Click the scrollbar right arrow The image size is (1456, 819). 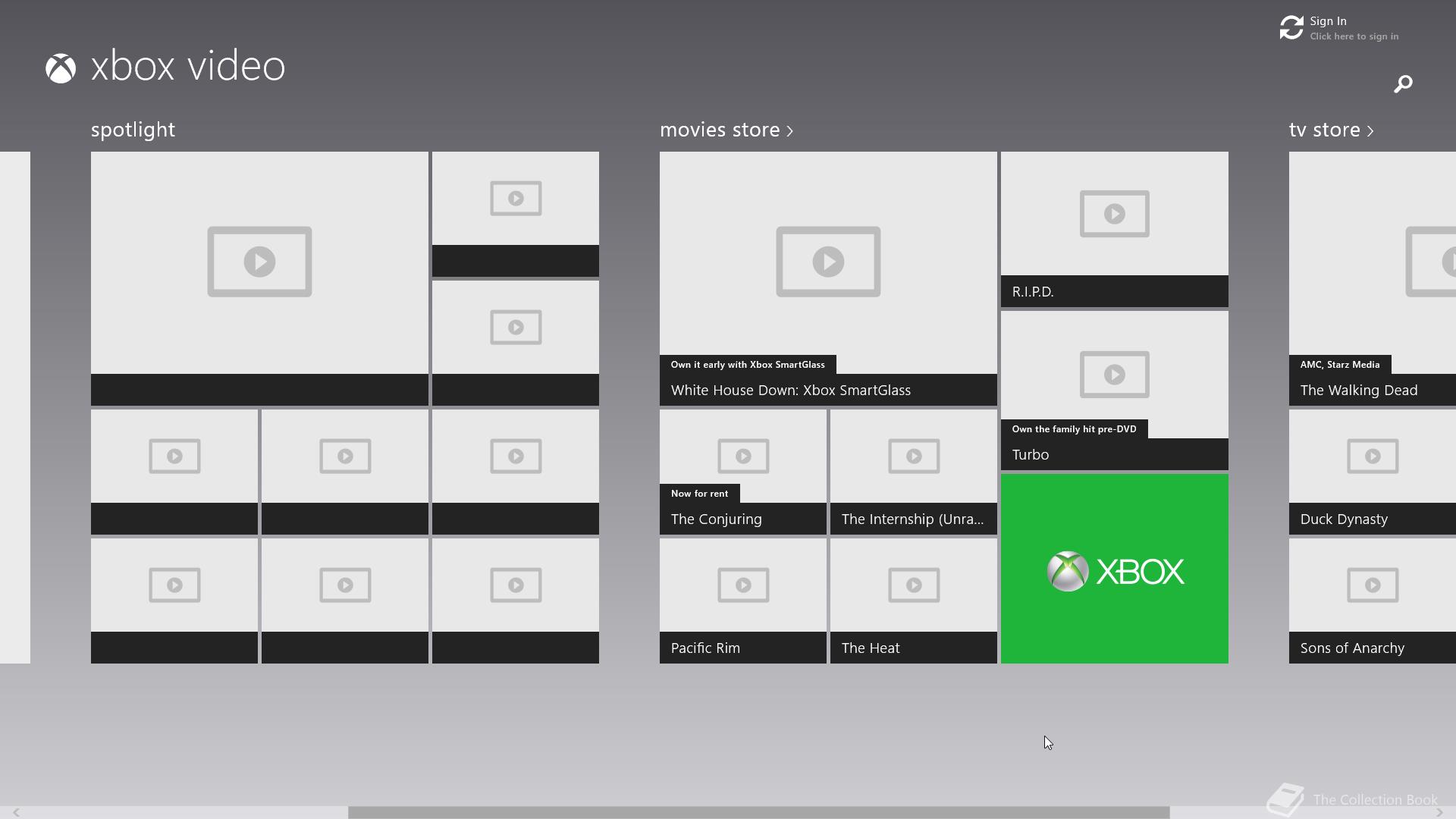click(x=1439, y=812)
